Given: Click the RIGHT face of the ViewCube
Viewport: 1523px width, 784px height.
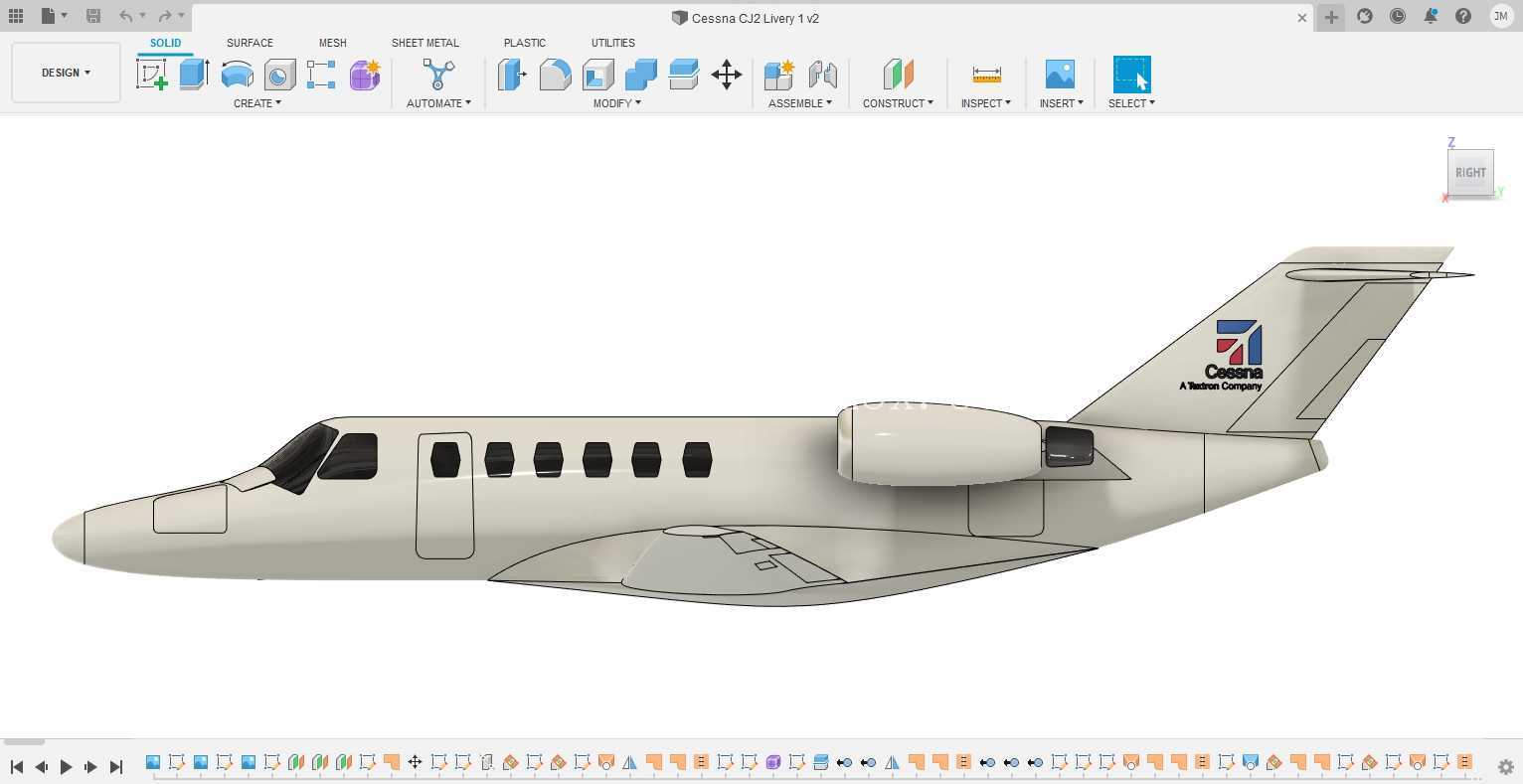Looking at the screenshot, I should 1470,173.
